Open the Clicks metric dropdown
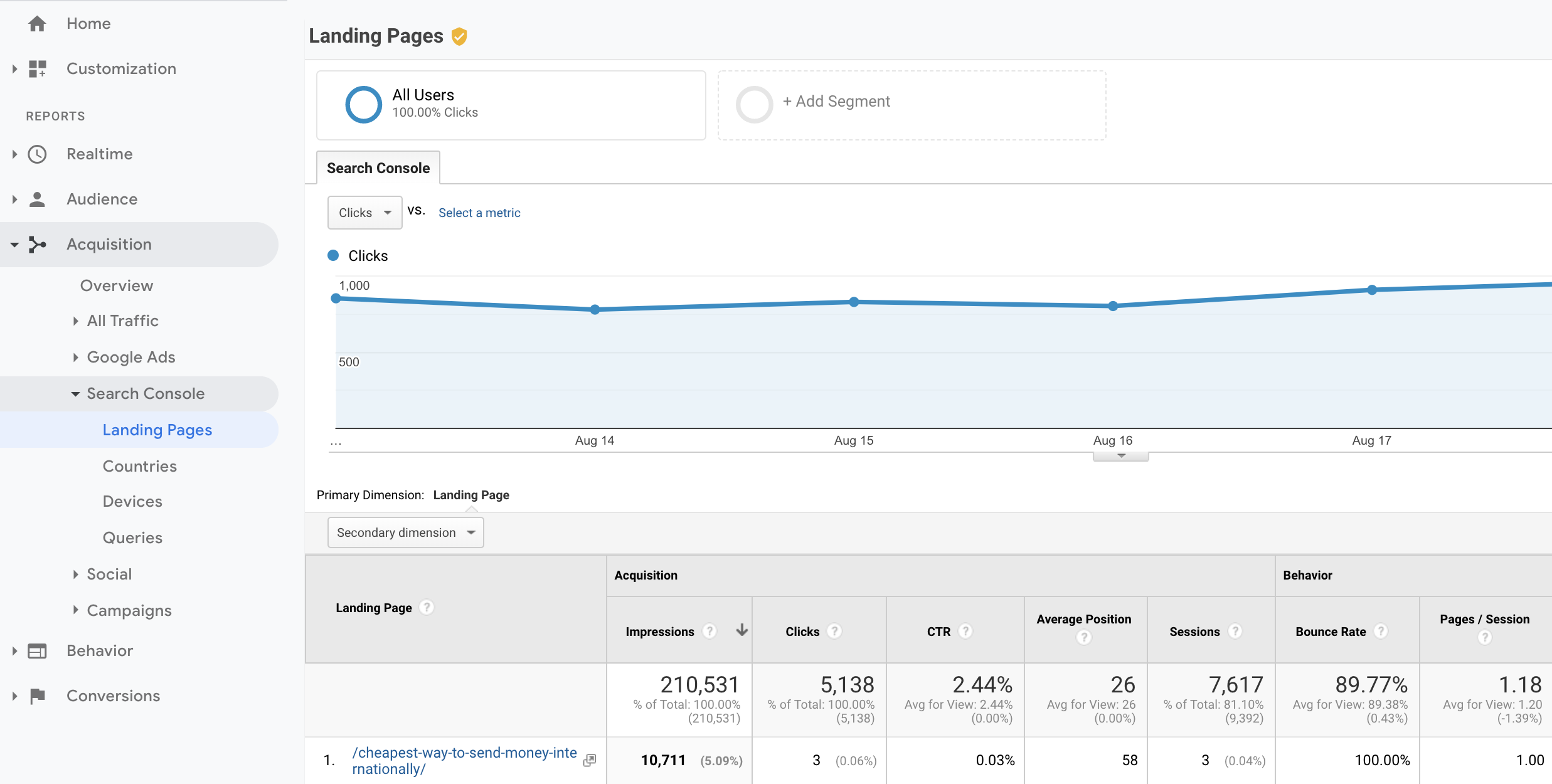 (364, 213)
